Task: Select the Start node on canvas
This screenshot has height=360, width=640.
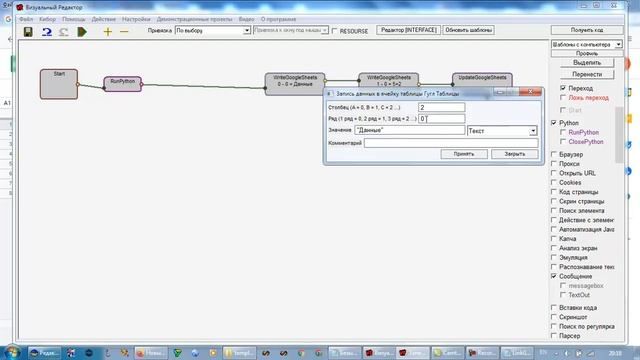Action: pos(59,84)
